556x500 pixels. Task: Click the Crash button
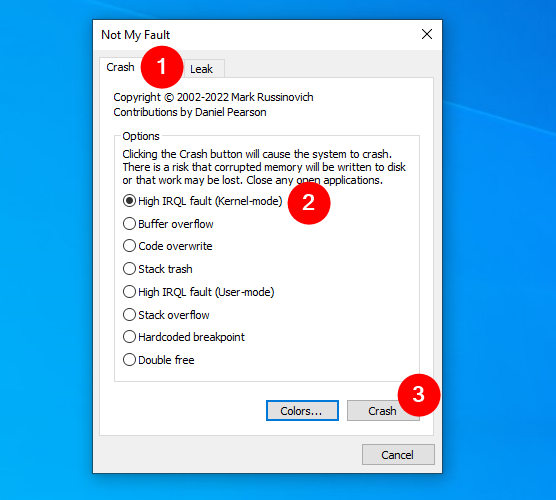[383, 411]
